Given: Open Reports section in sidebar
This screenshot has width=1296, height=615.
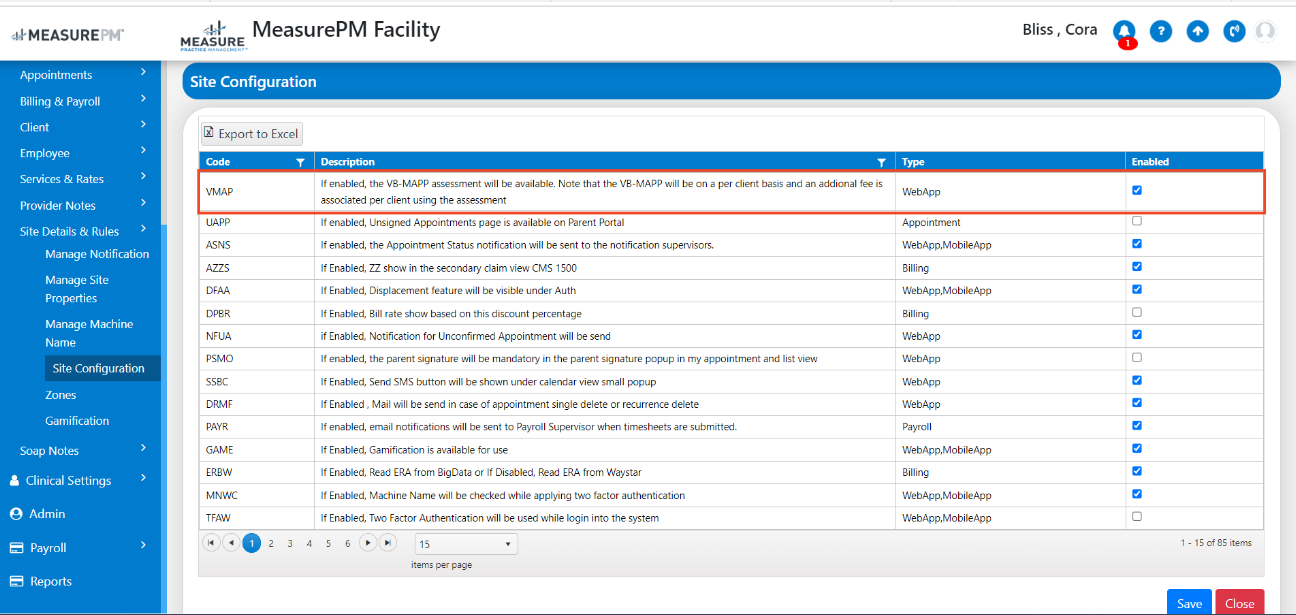Looking at the screenshot, I should click(51, 581).
